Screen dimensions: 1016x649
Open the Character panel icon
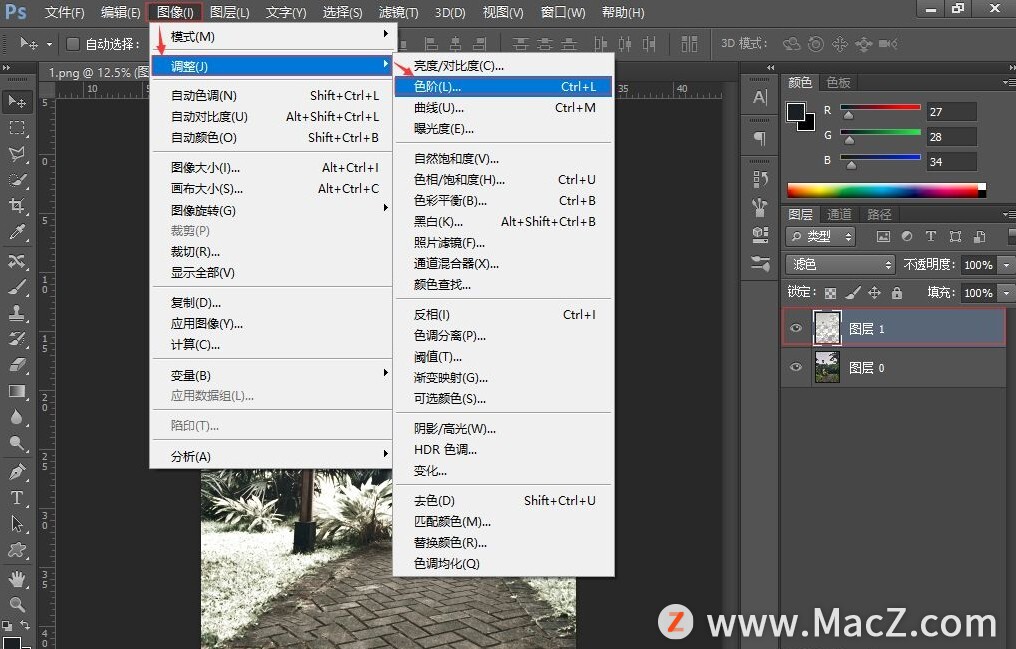click(760, 98)
